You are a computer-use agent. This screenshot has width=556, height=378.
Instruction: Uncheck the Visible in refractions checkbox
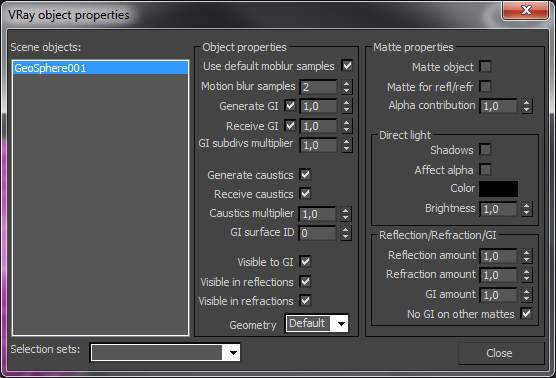click(305, 301)
